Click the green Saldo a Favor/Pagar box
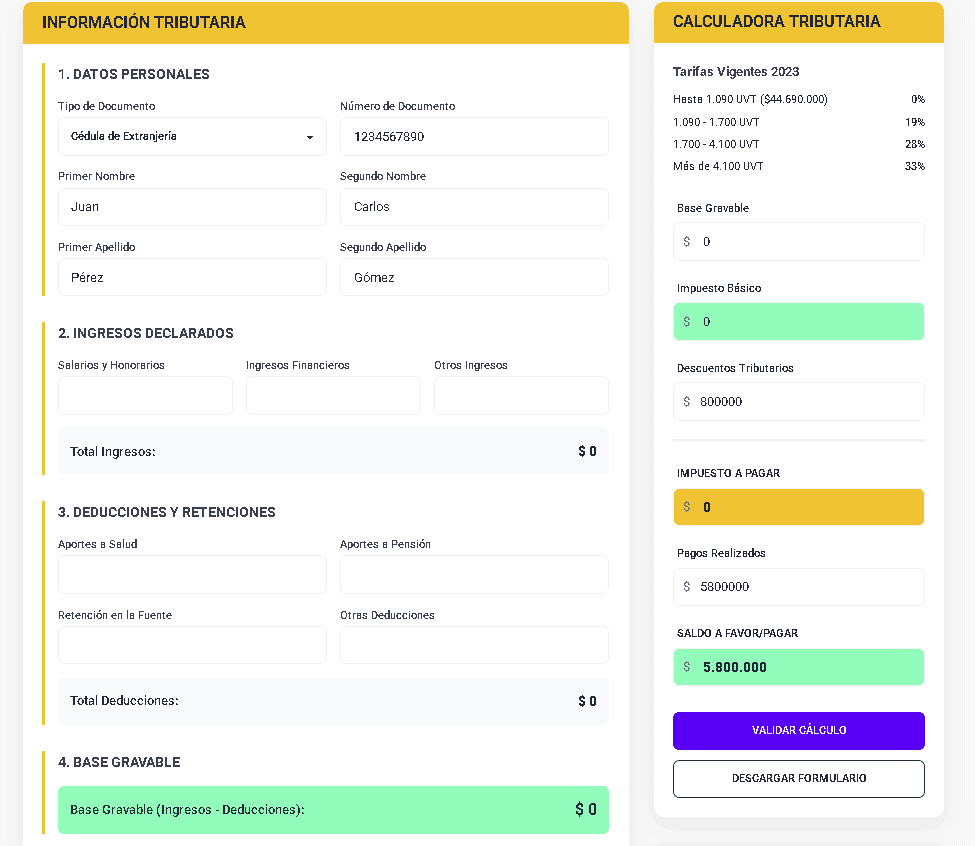 [798, 667]
